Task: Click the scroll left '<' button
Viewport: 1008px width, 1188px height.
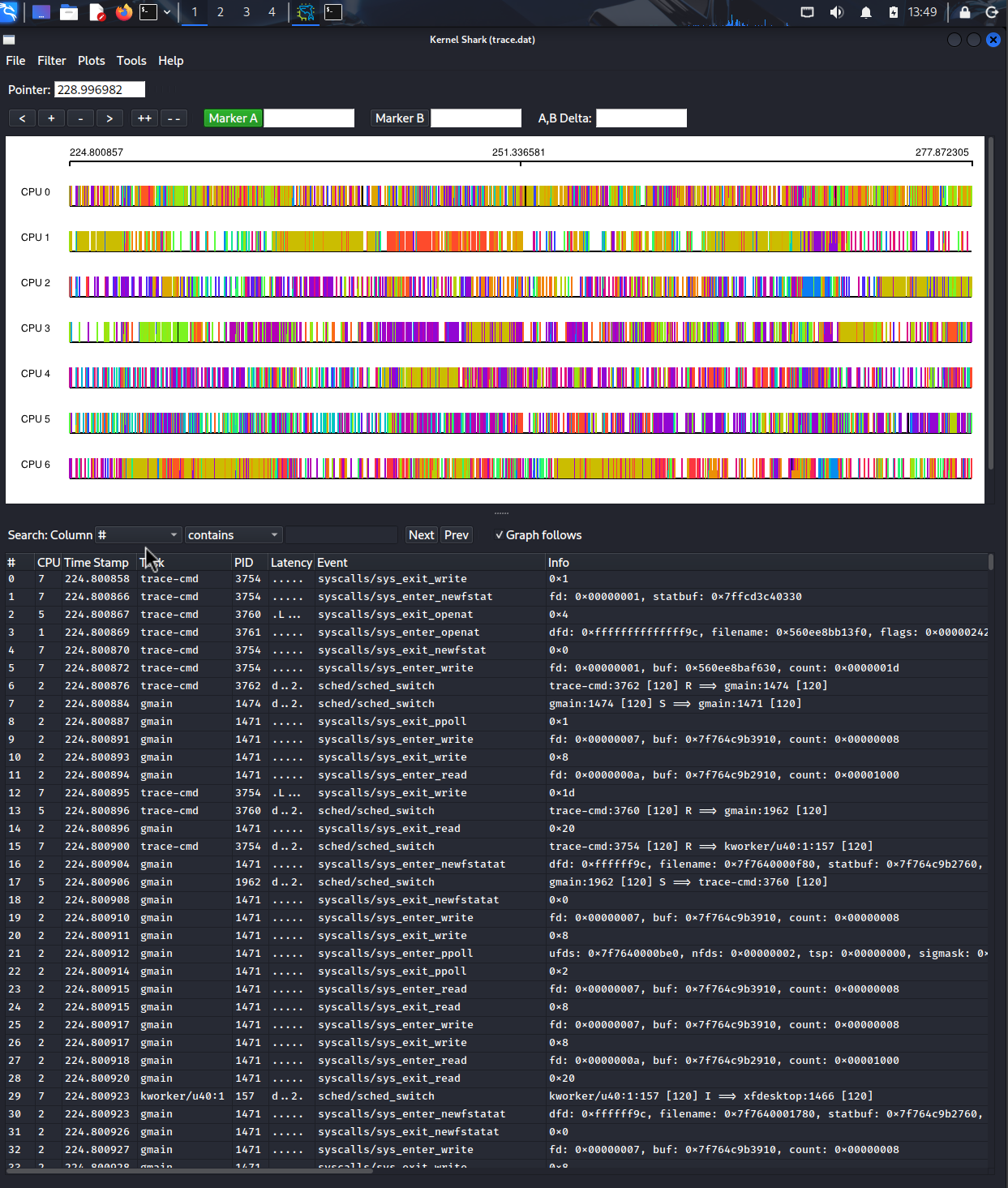Action: (x=22, y=118)
